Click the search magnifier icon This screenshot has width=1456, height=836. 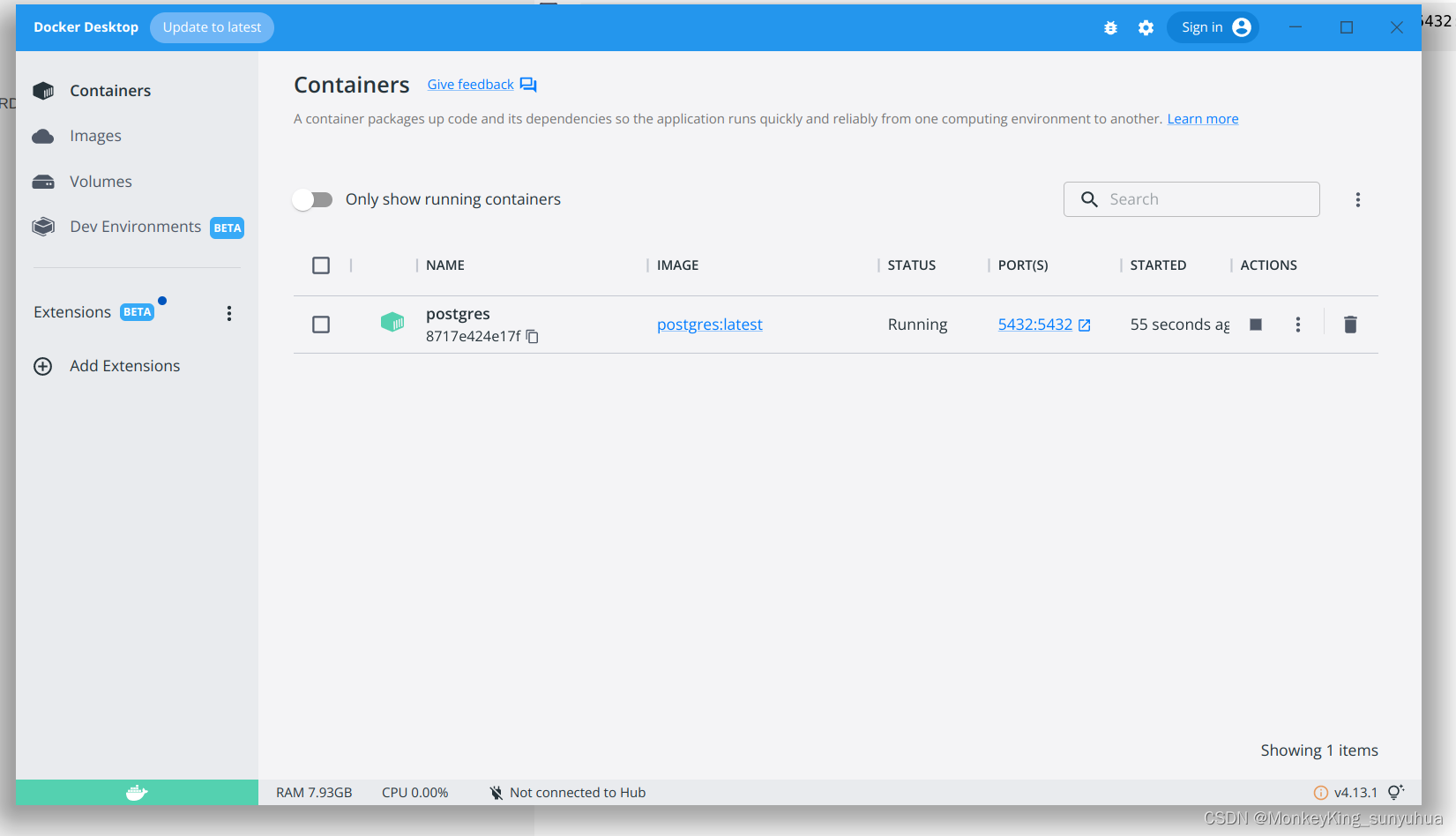click(x=1090, y=199)
